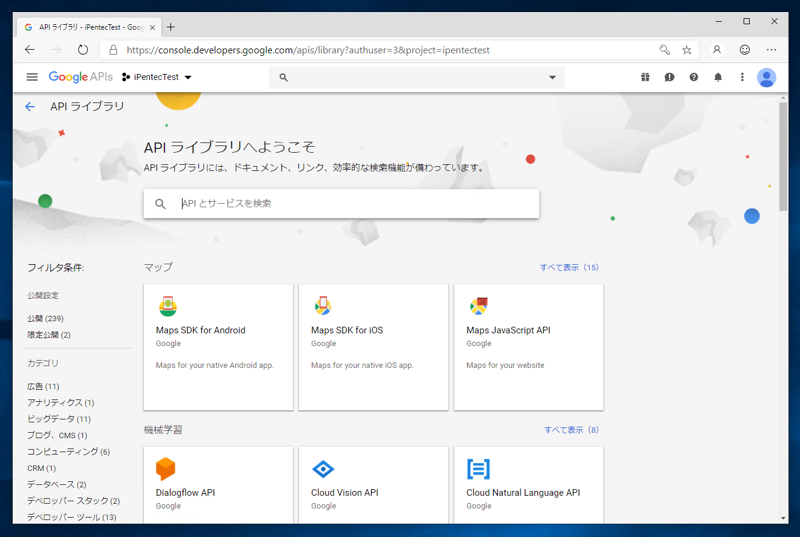Open a new browser tab
This screenshot has width=800, height=537.
point(171,27)
